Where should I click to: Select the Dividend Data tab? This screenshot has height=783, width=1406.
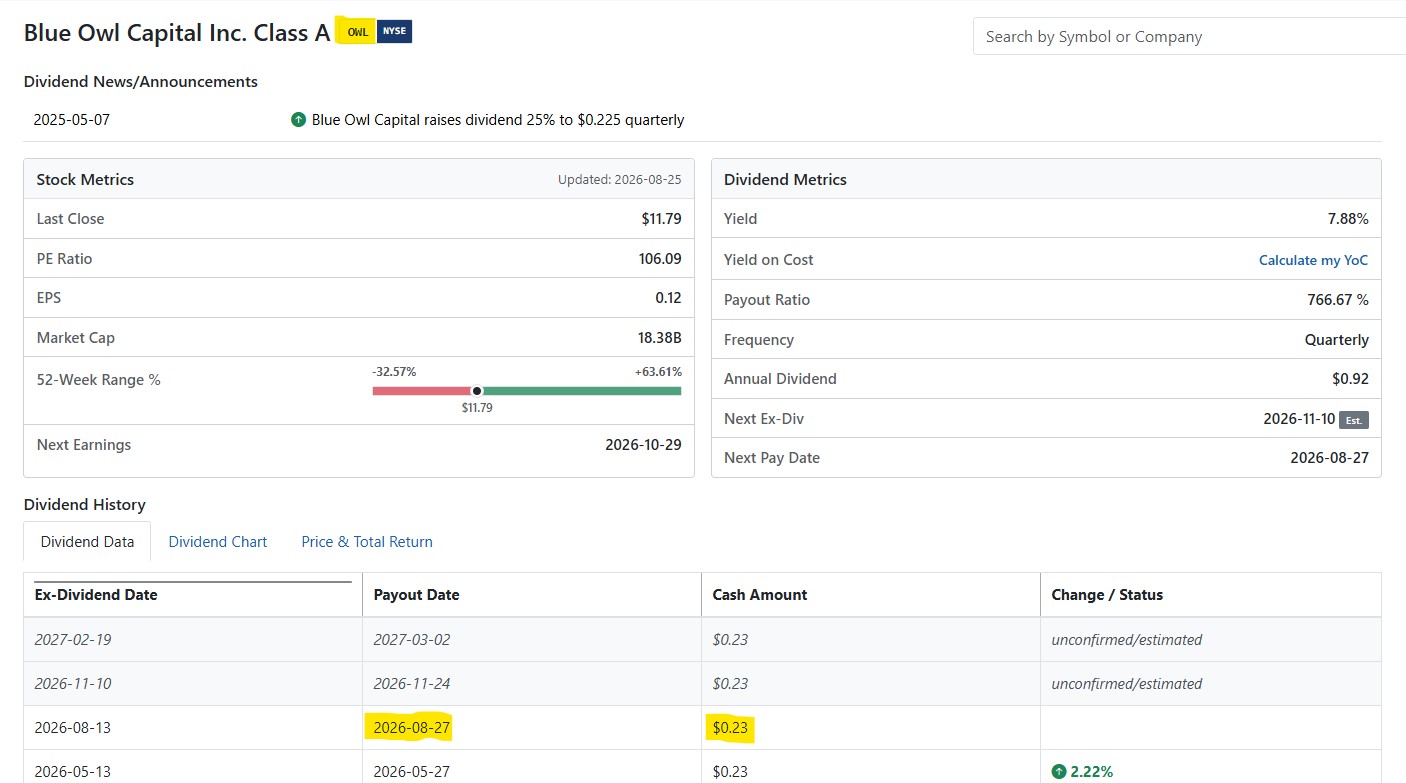[x=87, y=541]
